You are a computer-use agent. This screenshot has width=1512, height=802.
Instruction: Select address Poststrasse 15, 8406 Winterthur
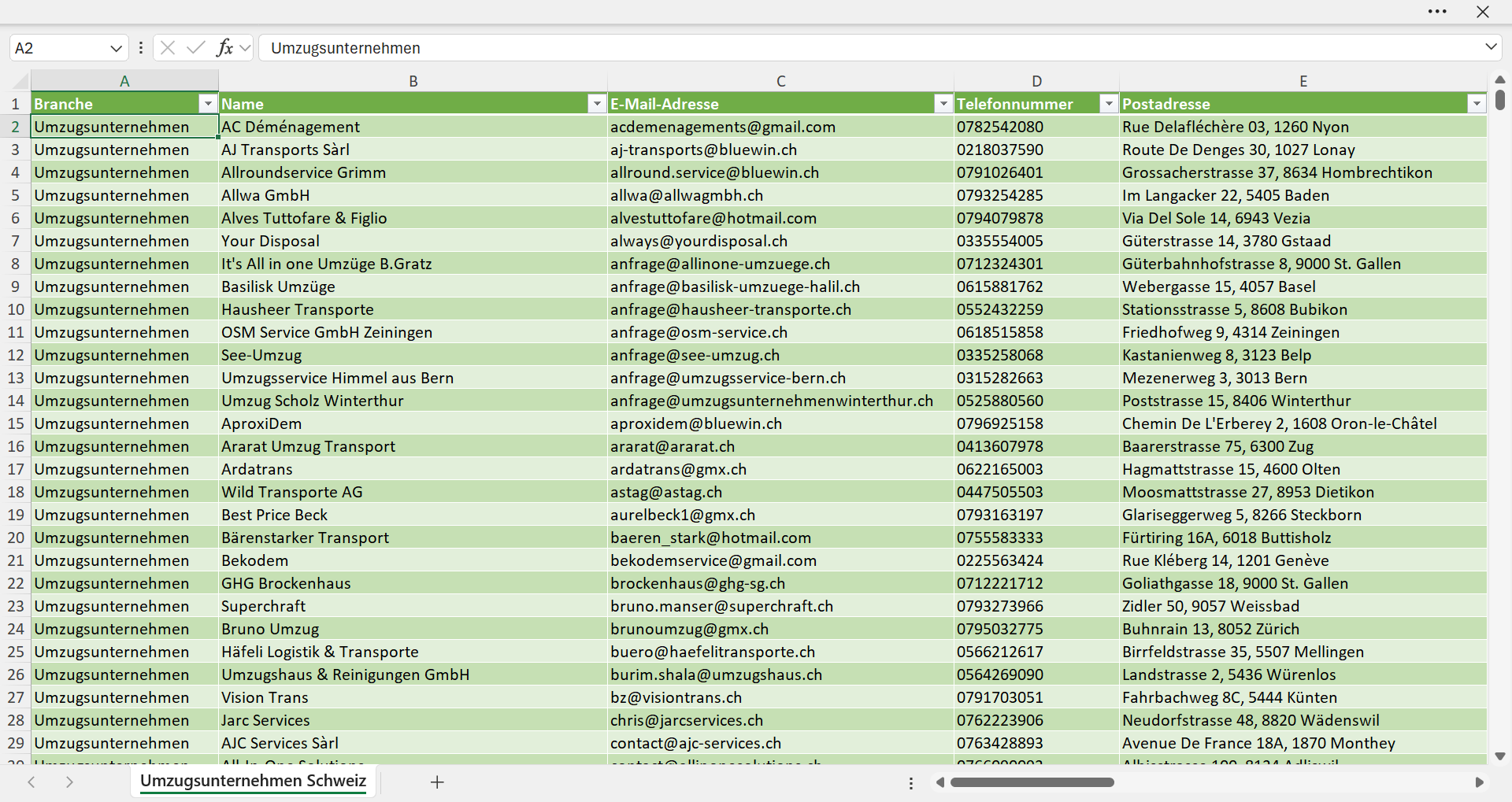pos(1303,401)
